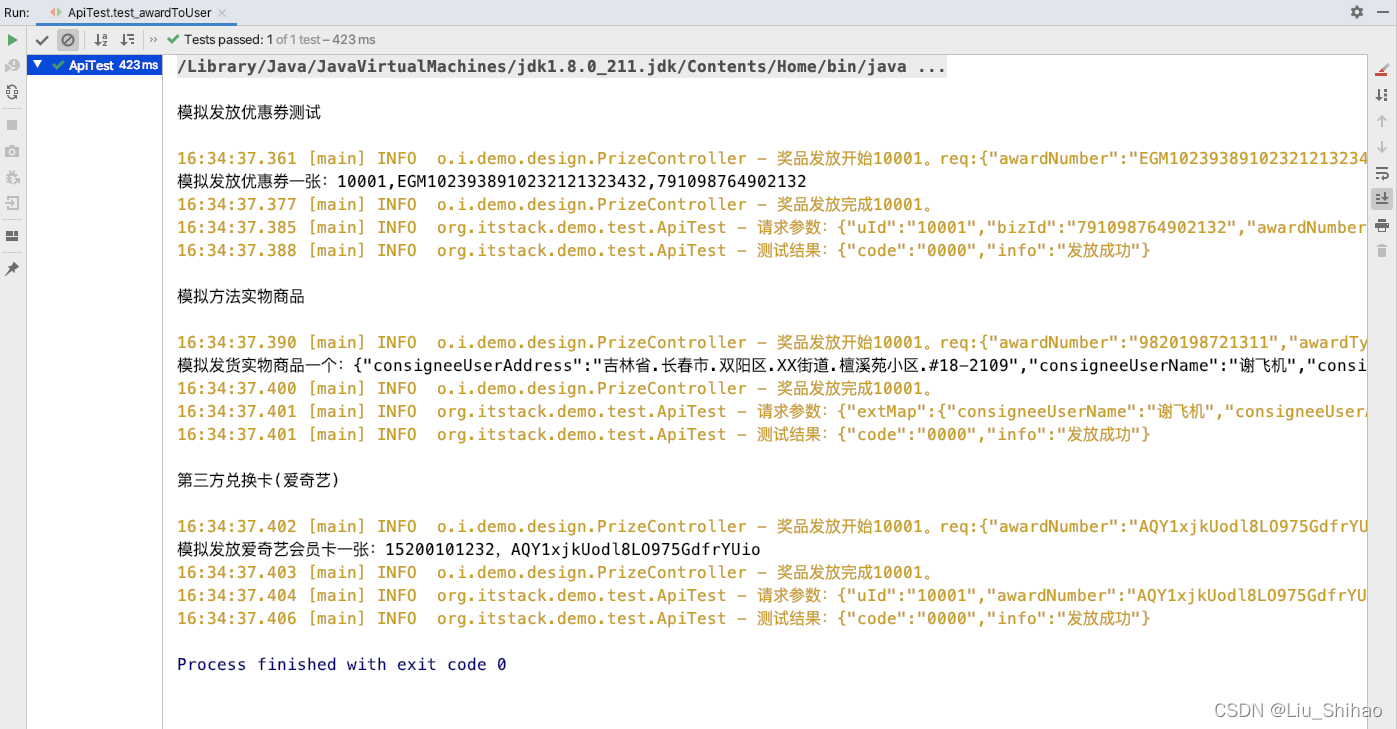The width and height of the screenshot is (1397, 729).
Task: Pin the Run tab
Action: coord(12,269)
